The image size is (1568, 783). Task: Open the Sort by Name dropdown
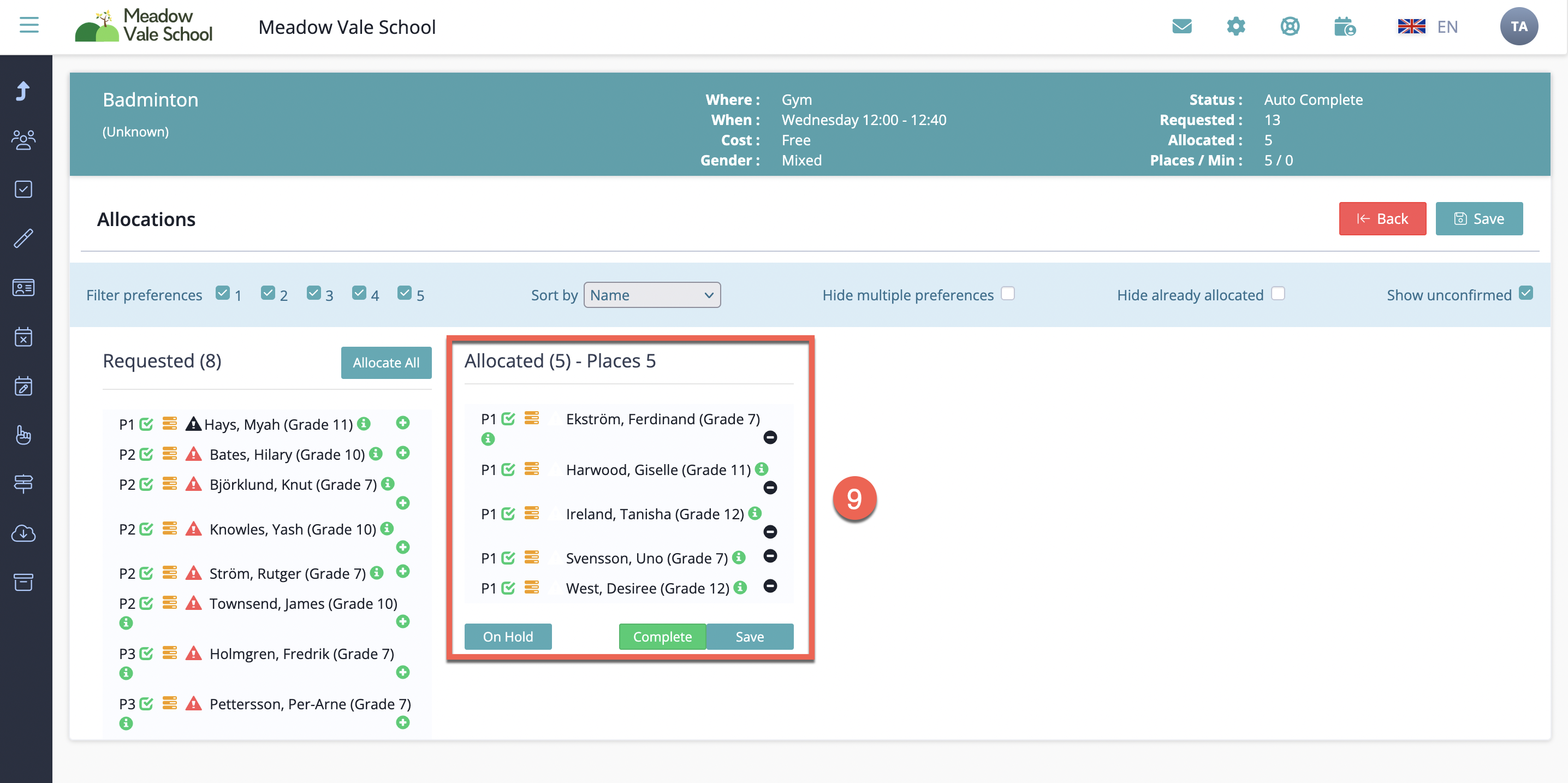652,295
